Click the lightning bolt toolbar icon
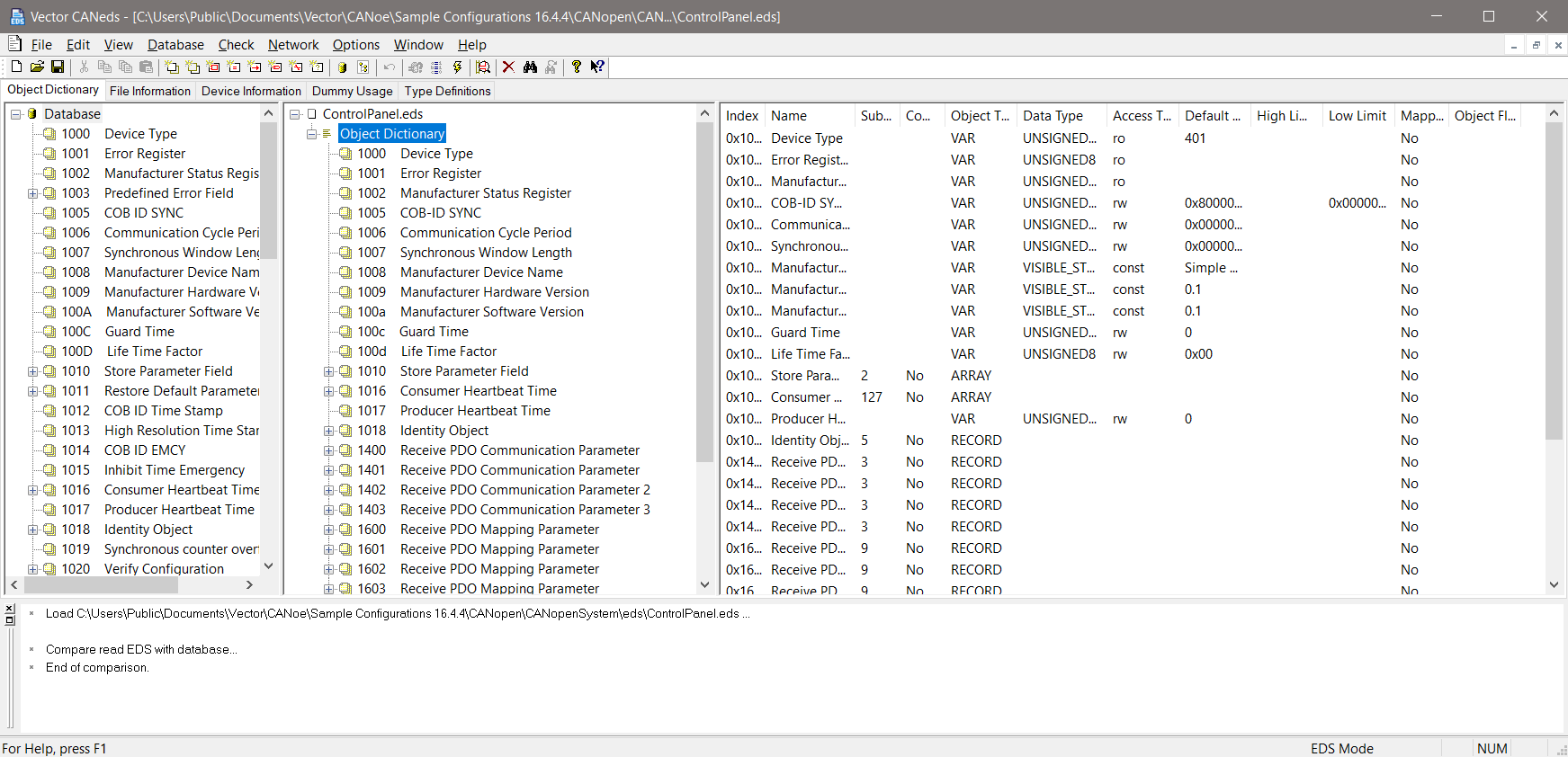This screenshot has height=757, width=1568. point(457,67)
